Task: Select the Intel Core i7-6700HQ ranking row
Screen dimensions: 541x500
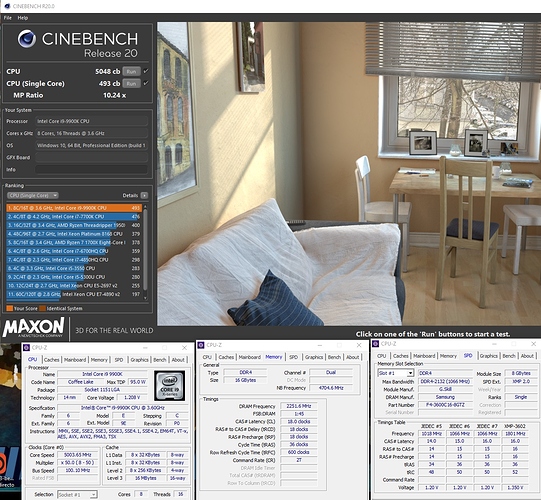Action: coord(74,251)
